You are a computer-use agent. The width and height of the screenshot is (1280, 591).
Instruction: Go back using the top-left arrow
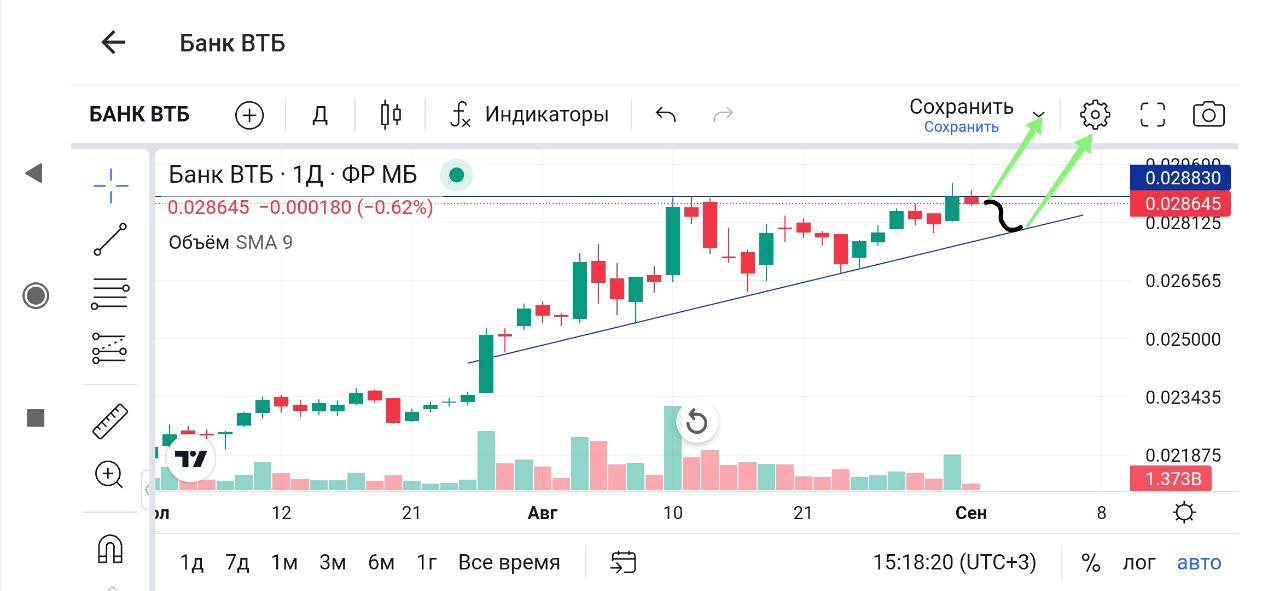click(x=113, y=42)
